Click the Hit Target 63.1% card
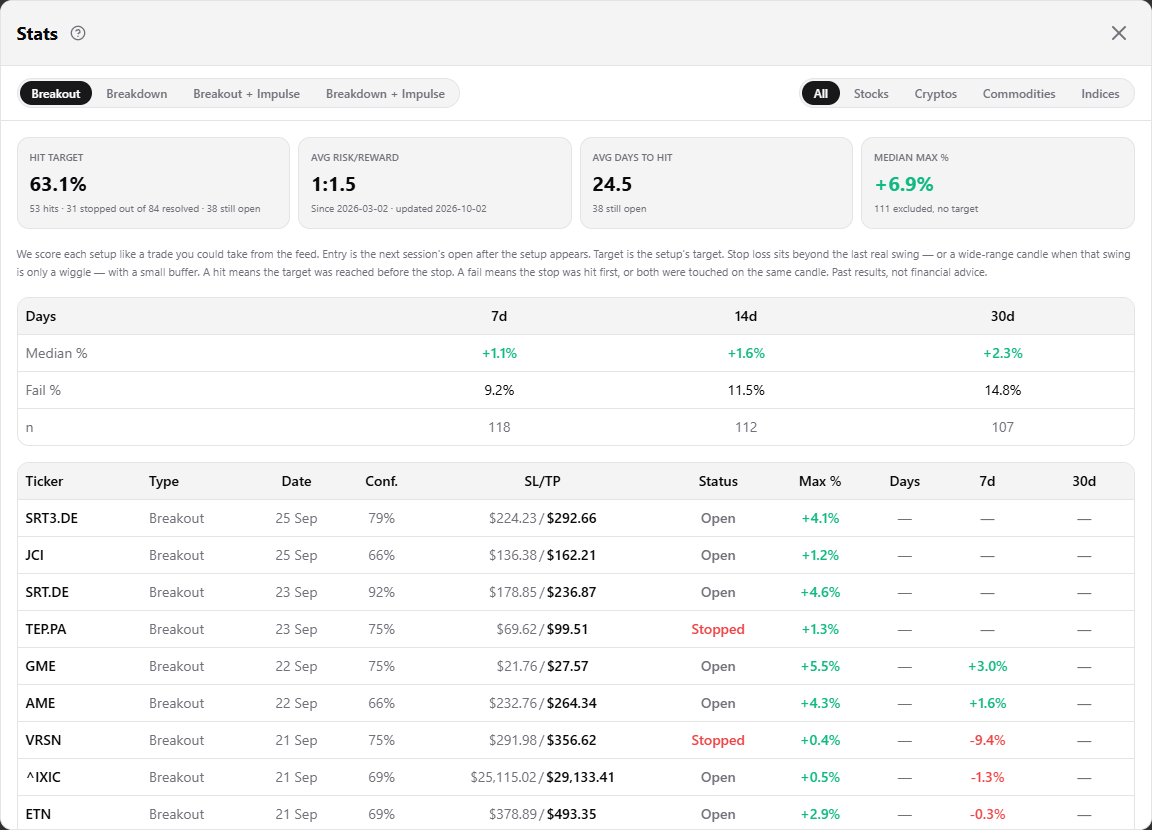This screenshot has height=830, width=1152. point(154,183)
